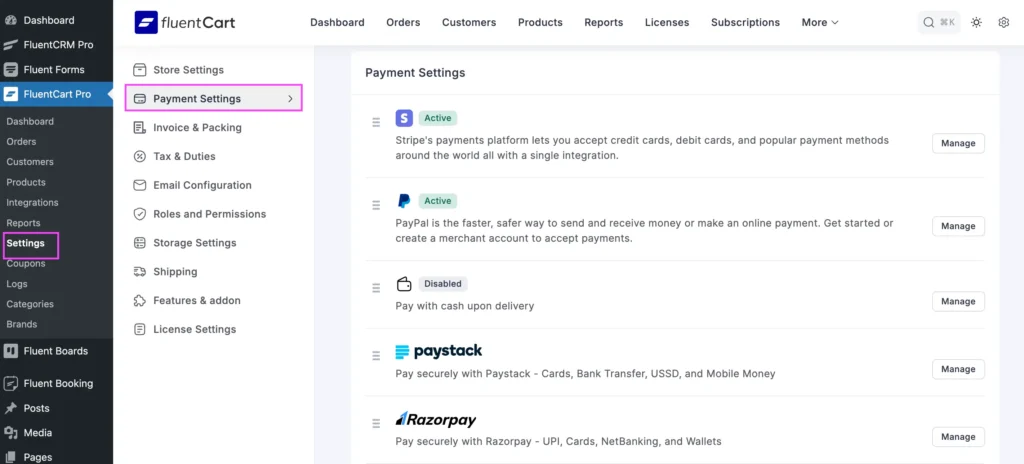Open the Subscriptions tab in top navigation
The image size is (1024, 464).
[x=745, y=22]
